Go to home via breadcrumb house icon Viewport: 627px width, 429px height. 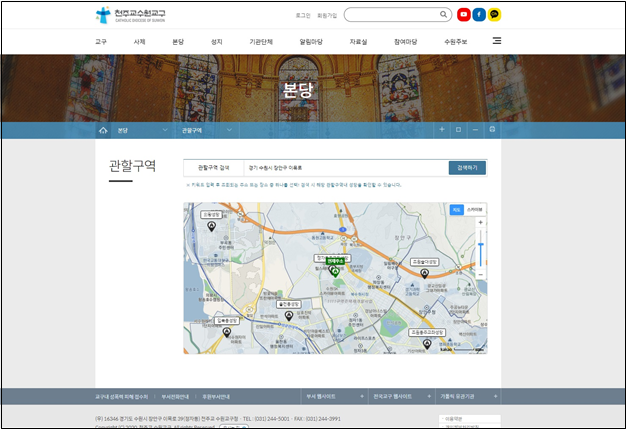click(103, 130)
